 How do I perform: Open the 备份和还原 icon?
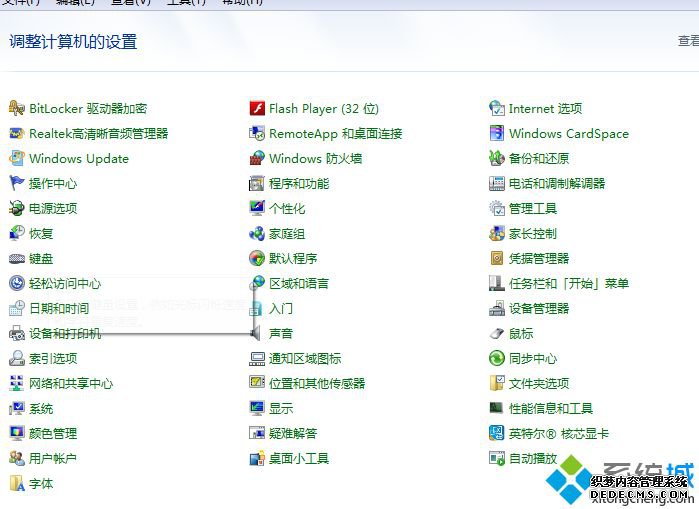click(497, 158)
